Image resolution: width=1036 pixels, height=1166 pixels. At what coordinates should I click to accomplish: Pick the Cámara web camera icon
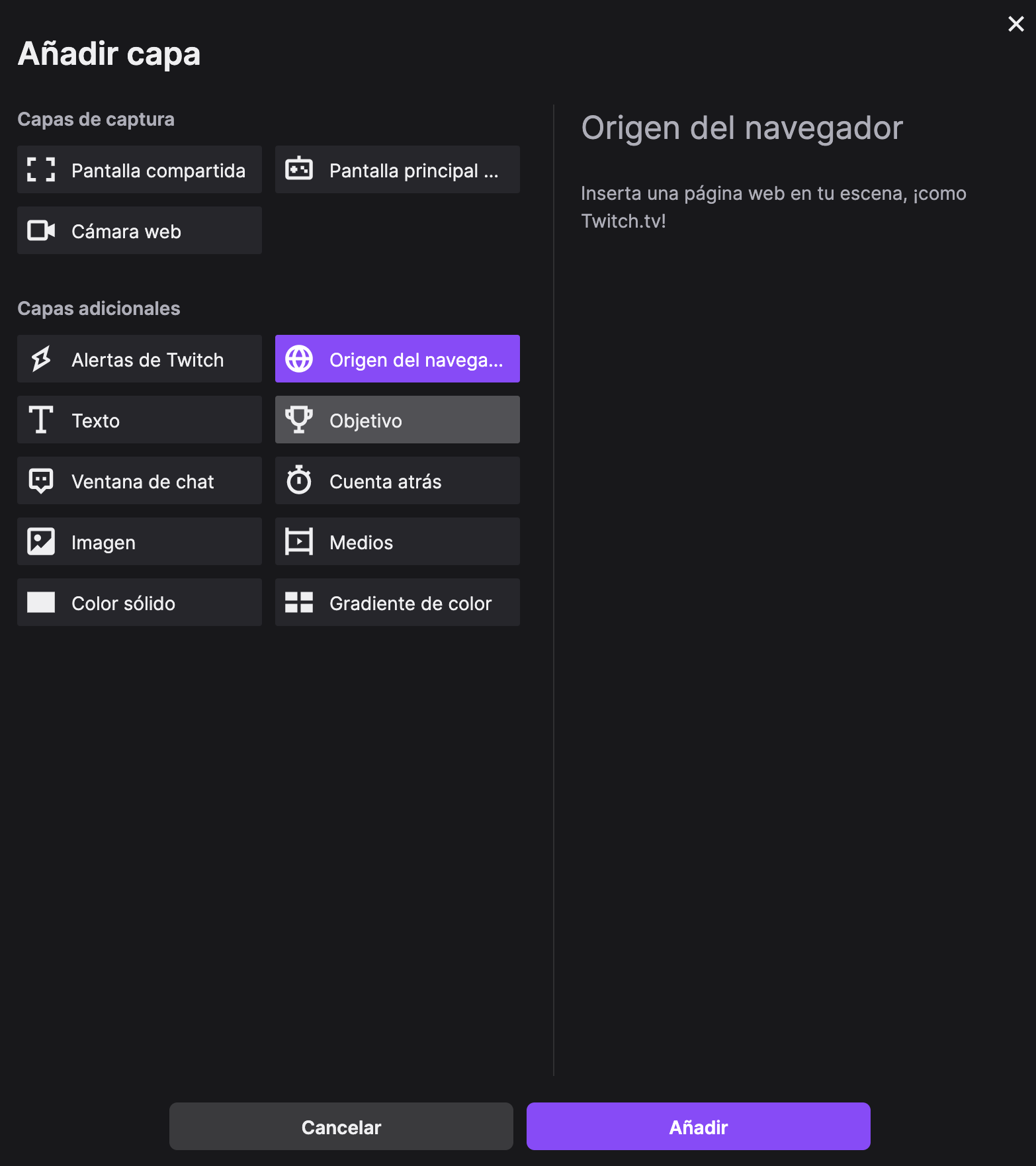click(41, 230)
